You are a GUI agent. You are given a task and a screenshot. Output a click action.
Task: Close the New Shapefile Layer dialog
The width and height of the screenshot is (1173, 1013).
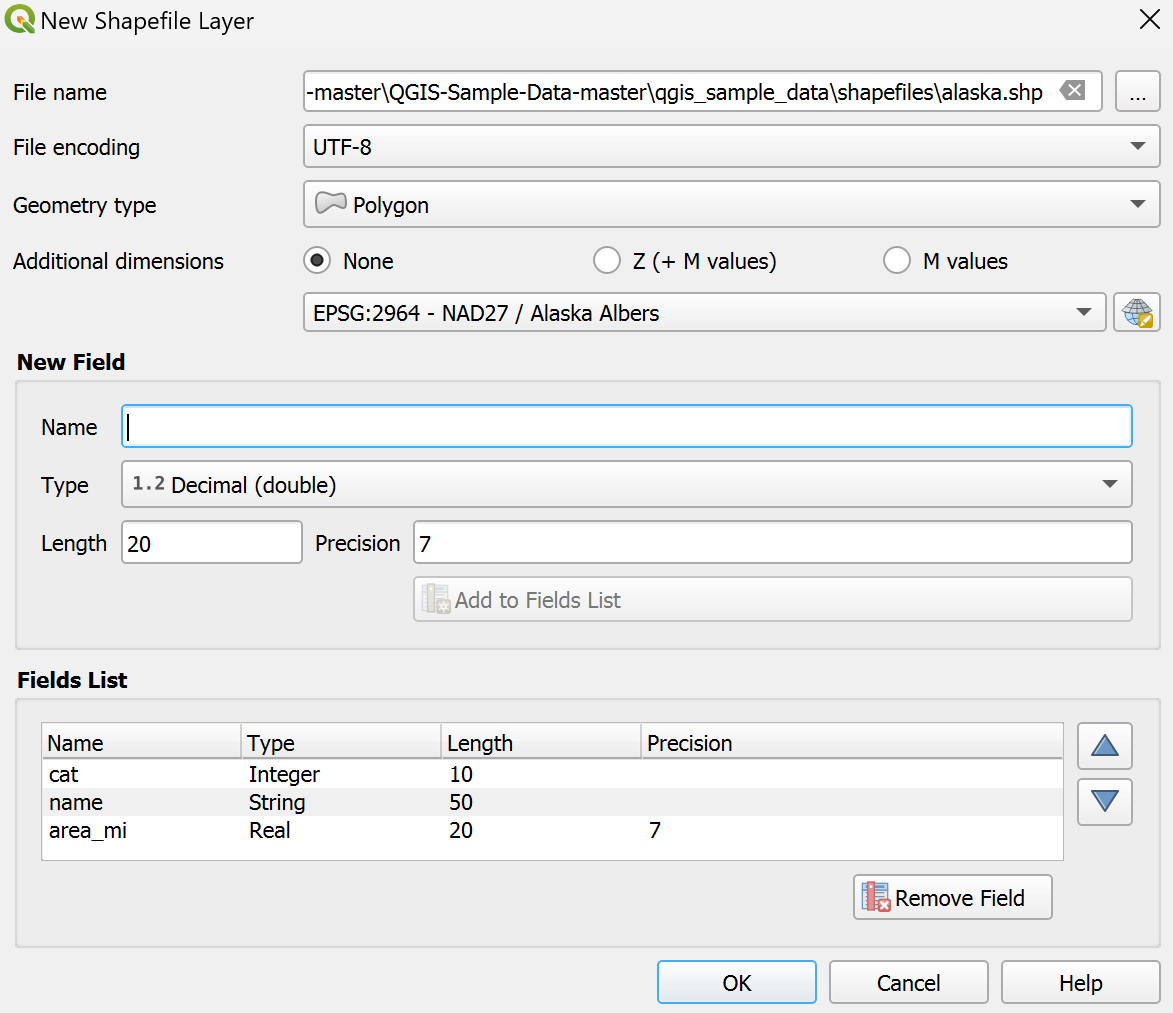click(1149, 21)
